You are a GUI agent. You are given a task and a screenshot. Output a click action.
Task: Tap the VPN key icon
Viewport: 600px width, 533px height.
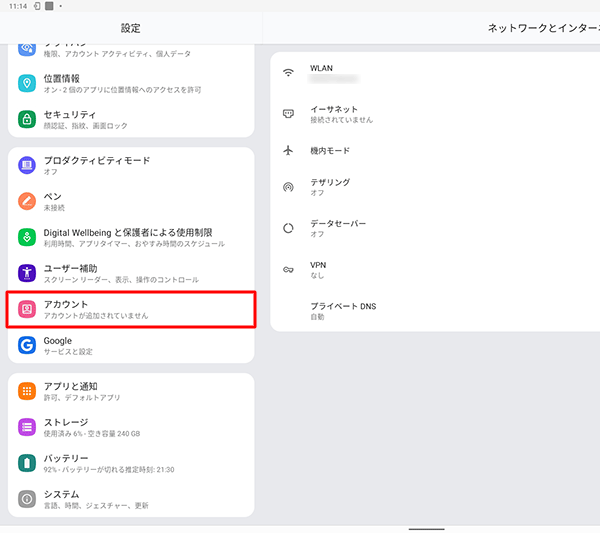click(288, 269)
